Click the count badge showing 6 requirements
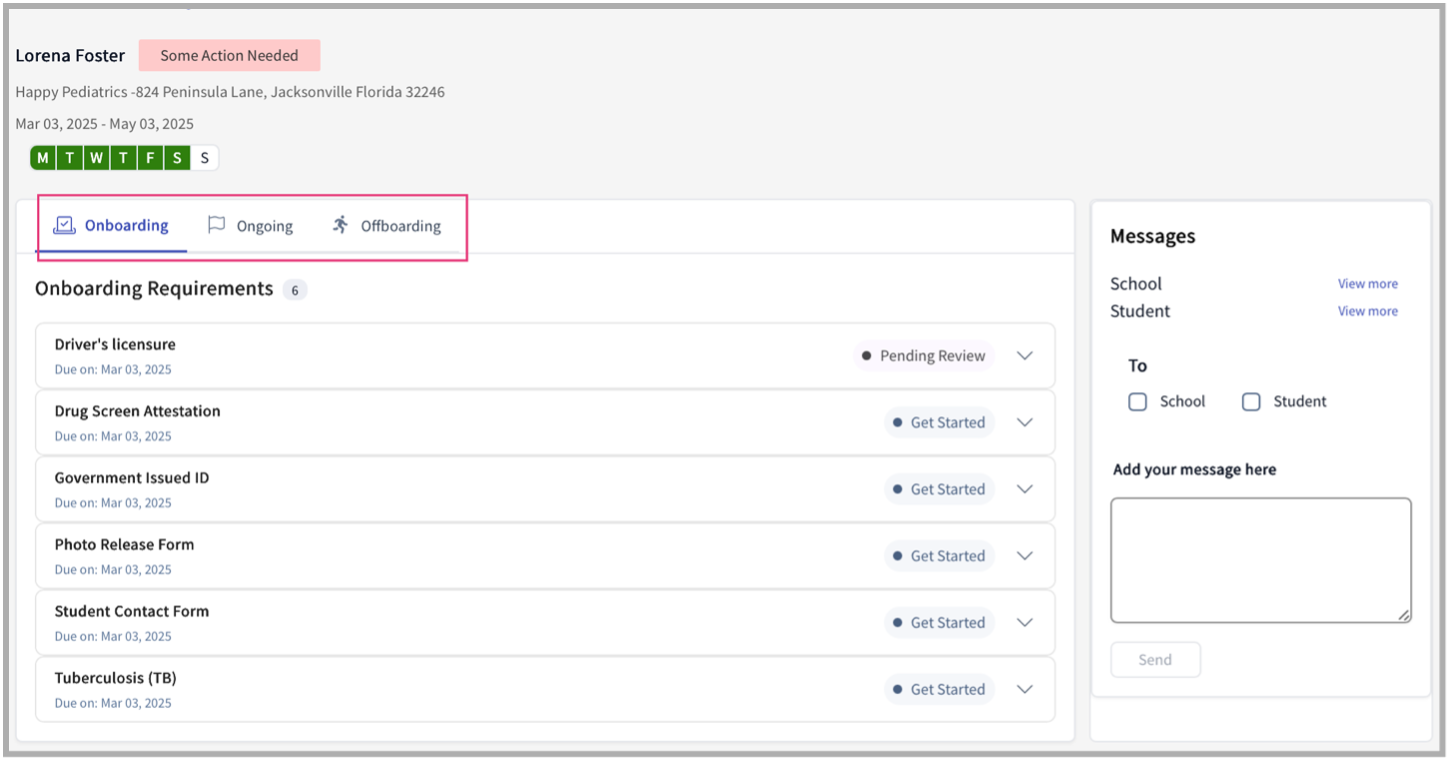The image size is (1451, 760). point(294,289)
